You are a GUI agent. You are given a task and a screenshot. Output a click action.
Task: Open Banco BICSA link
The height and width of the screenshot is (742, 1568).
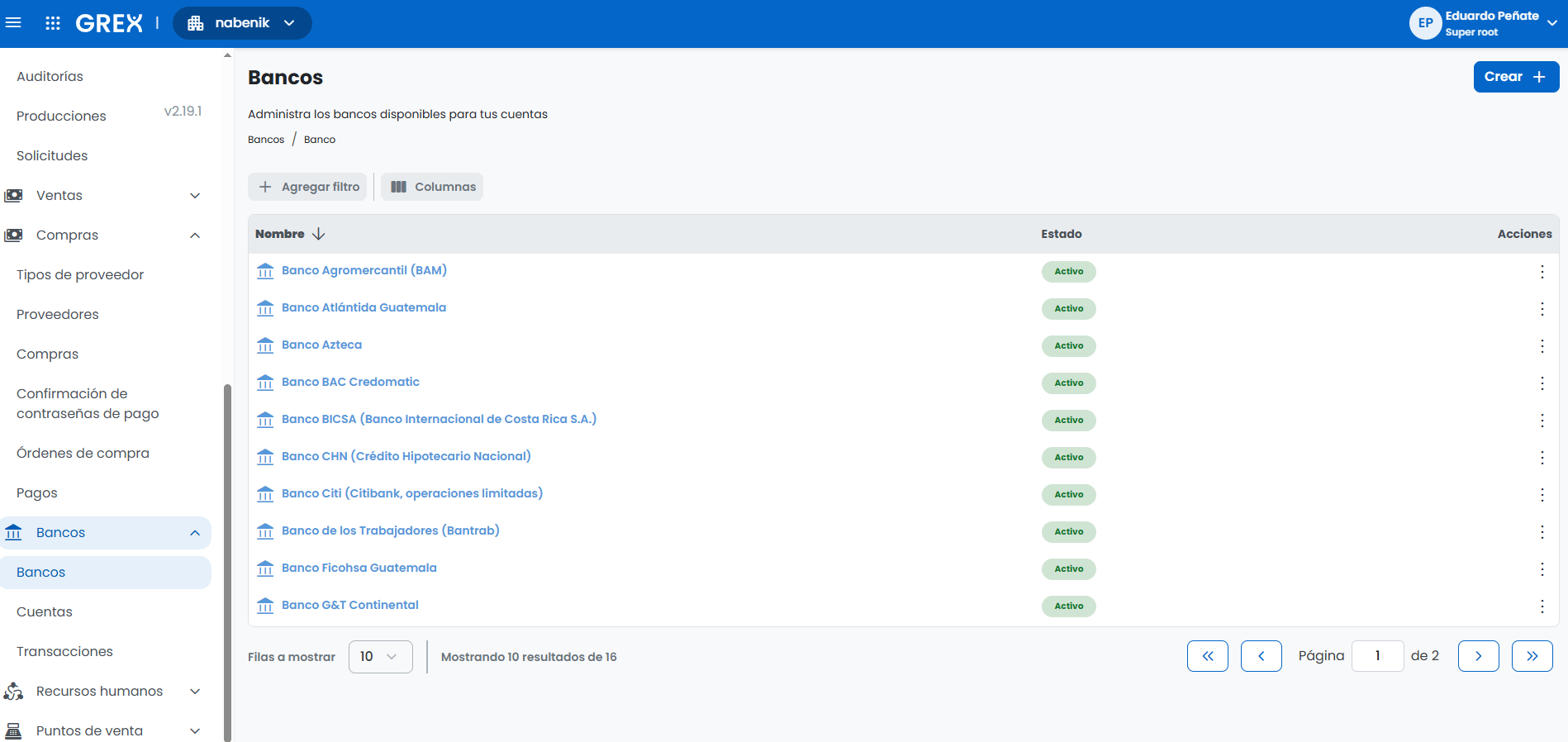[439, 419]
